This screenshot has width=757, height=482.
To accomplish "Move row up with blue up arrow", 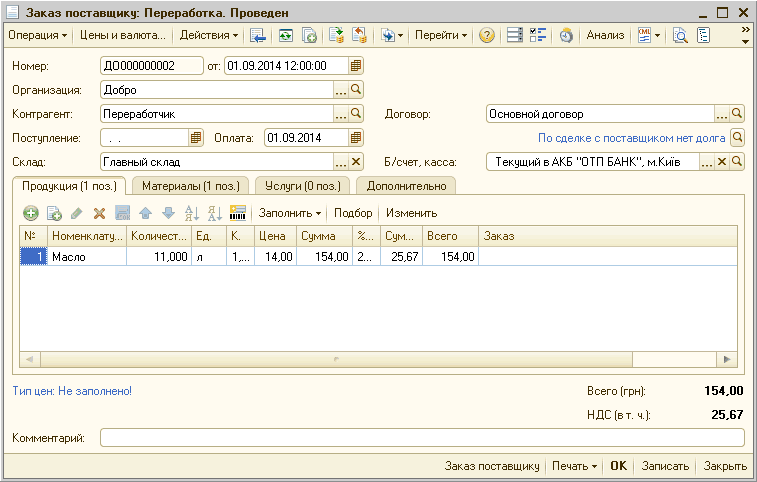I will tap(145, 213).
